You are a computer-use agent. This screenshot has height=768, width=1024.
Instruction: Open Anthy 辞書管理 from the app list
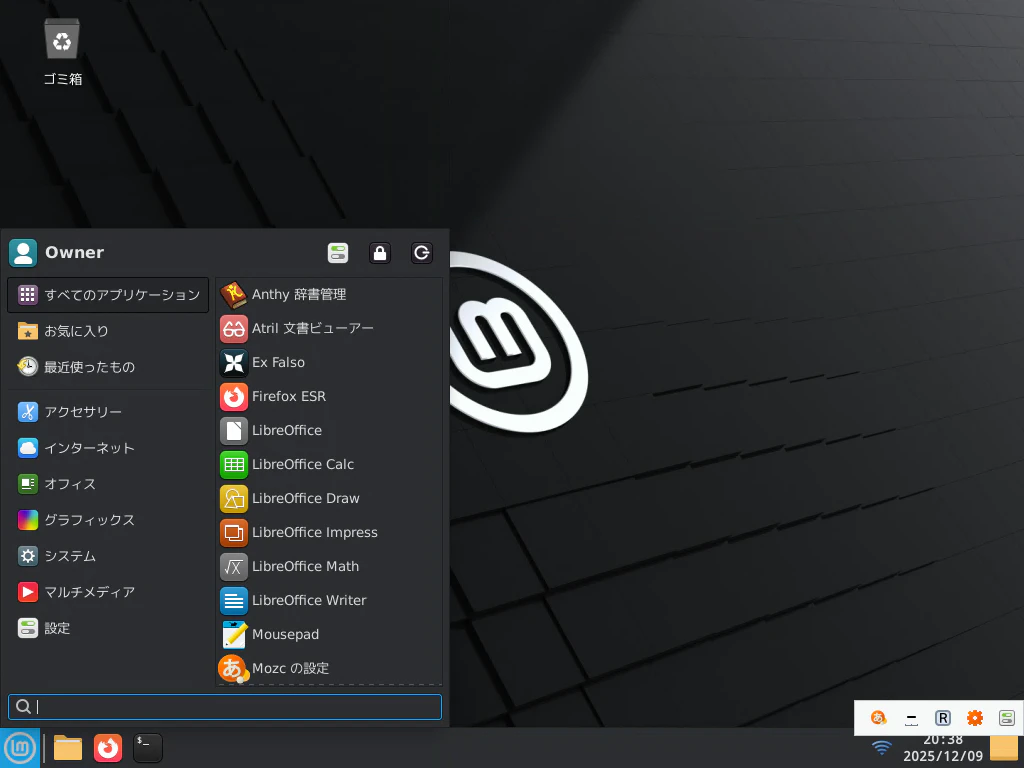329,295
